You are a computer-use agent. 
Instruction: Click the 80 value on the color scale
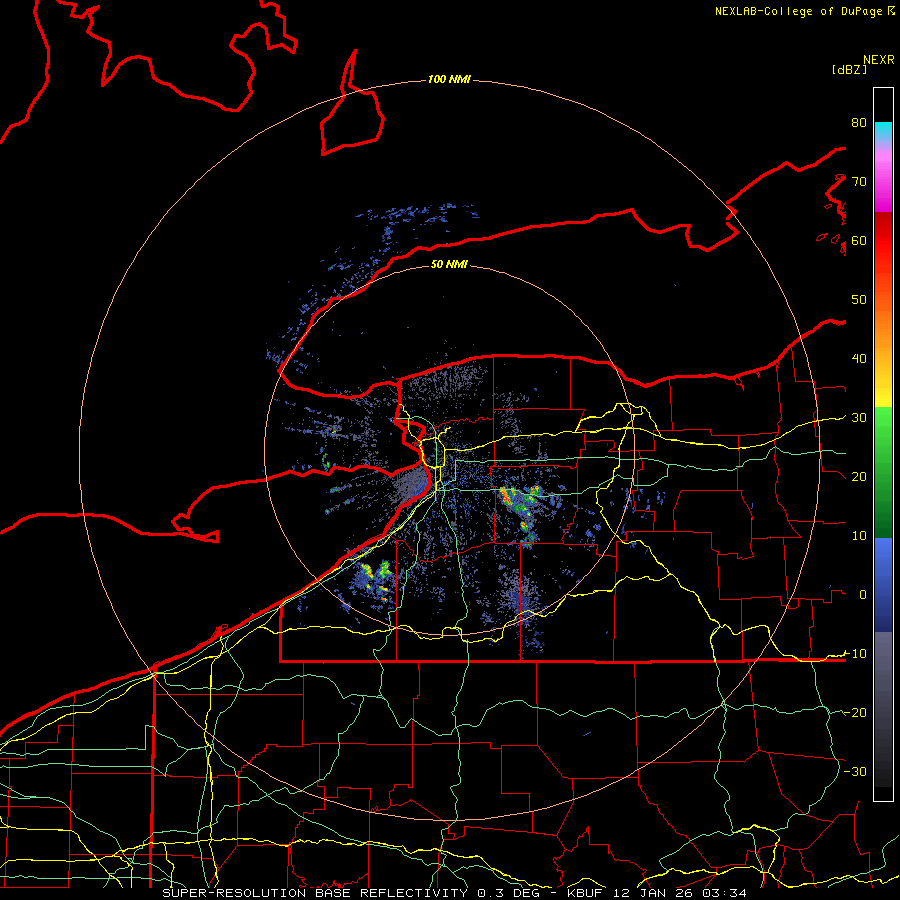859,122
